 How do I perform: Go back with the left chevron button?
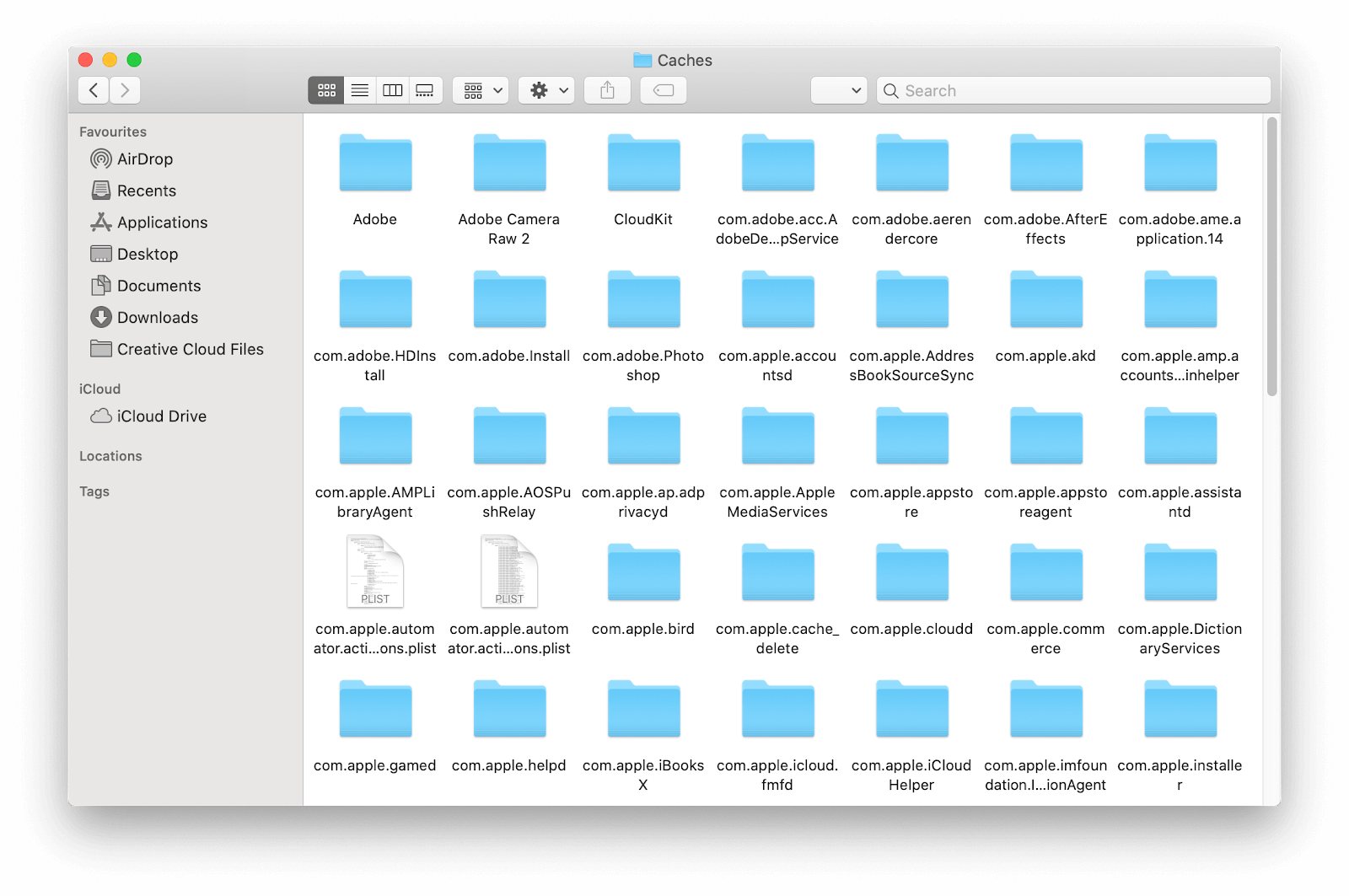(x=94, y=90)
